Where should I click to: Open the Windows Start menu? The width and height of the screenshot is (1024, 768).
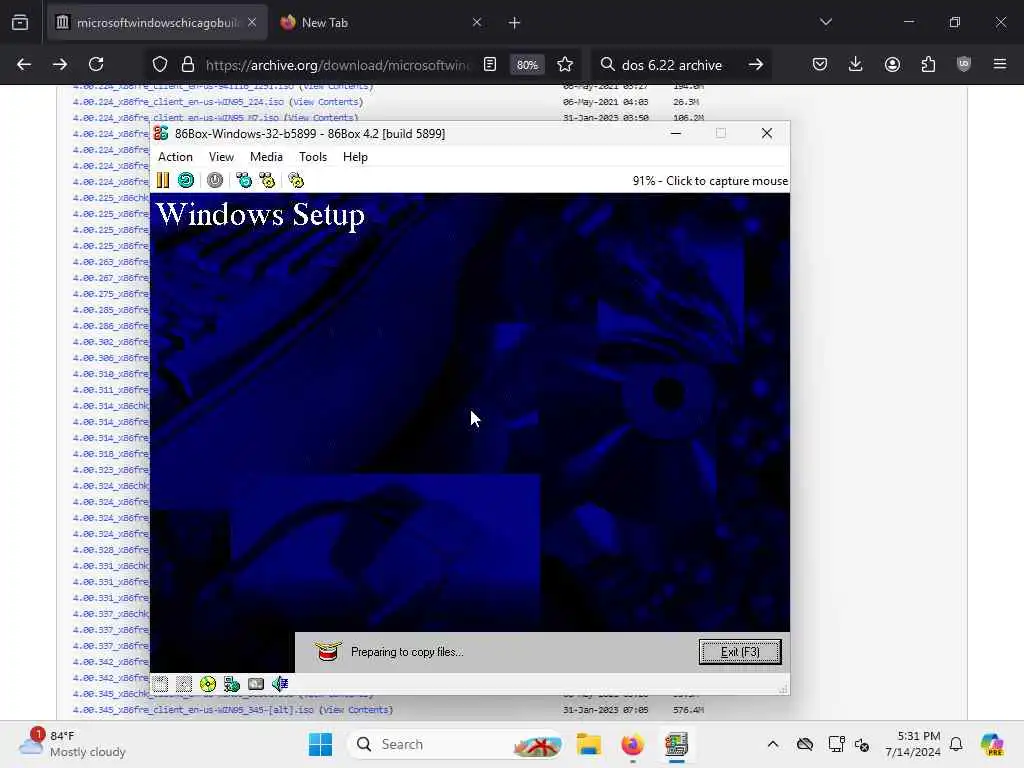click(x=320, y=744)
